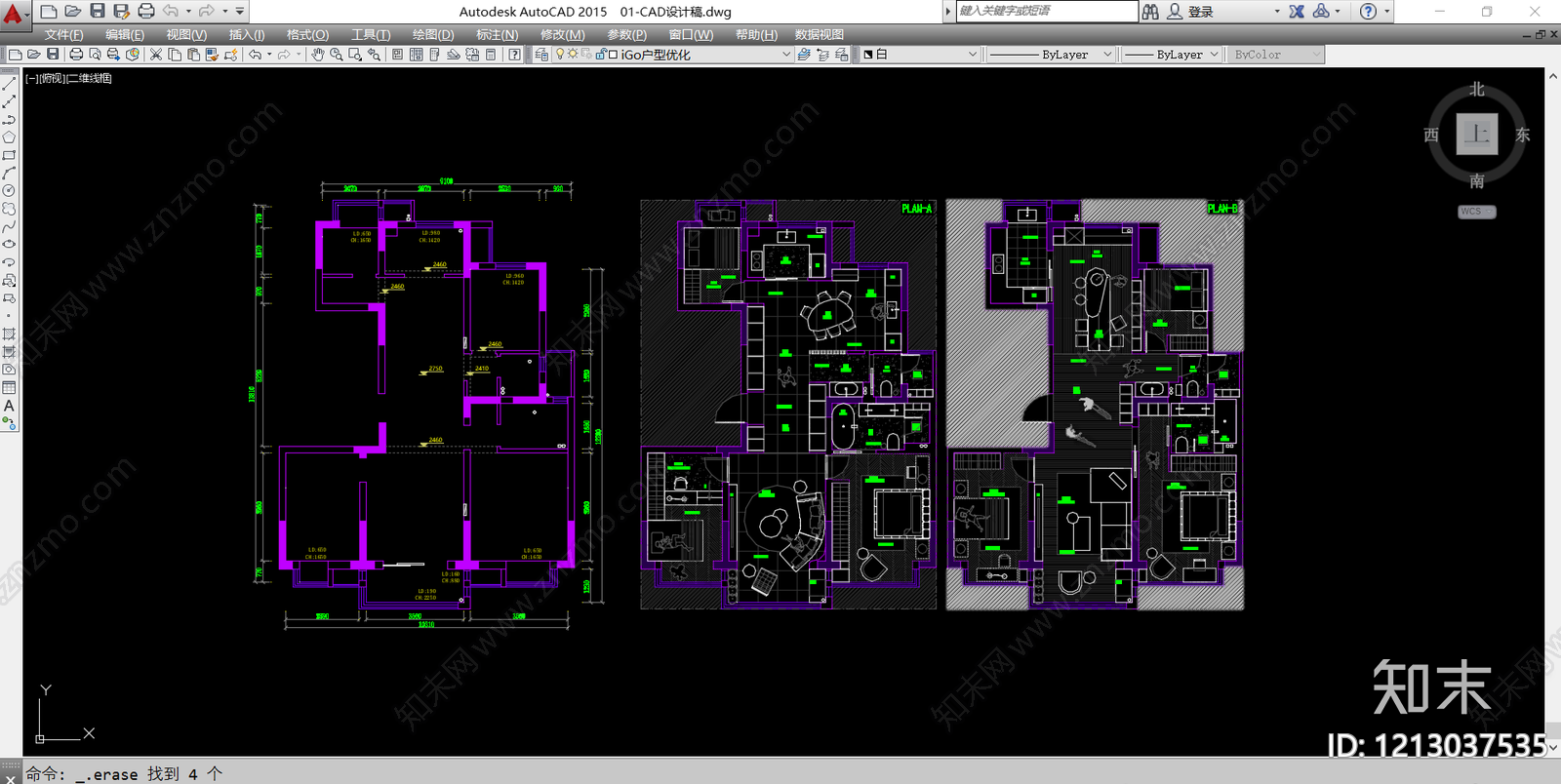Screen dimensions: 1561x784
Task: Toggle the layer lock padlock icon
Action: (x=601, y=54)
